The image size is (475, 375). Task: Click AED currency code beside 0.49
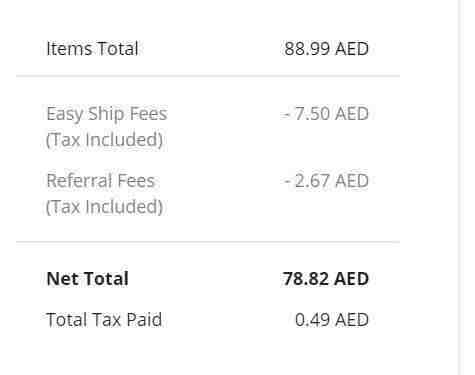pyautogui.click(x=352, y=320)
